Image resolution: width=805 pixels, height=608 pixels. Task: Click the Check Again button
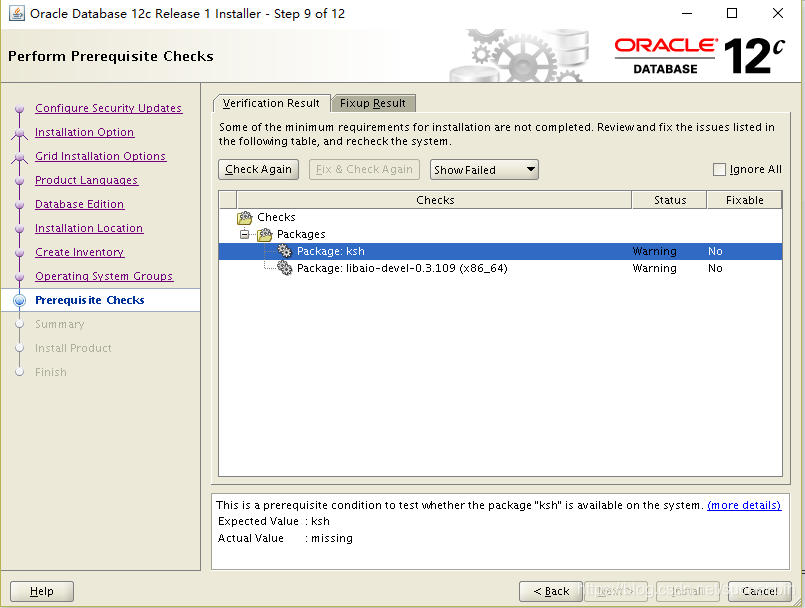click(x=258, y=169)
